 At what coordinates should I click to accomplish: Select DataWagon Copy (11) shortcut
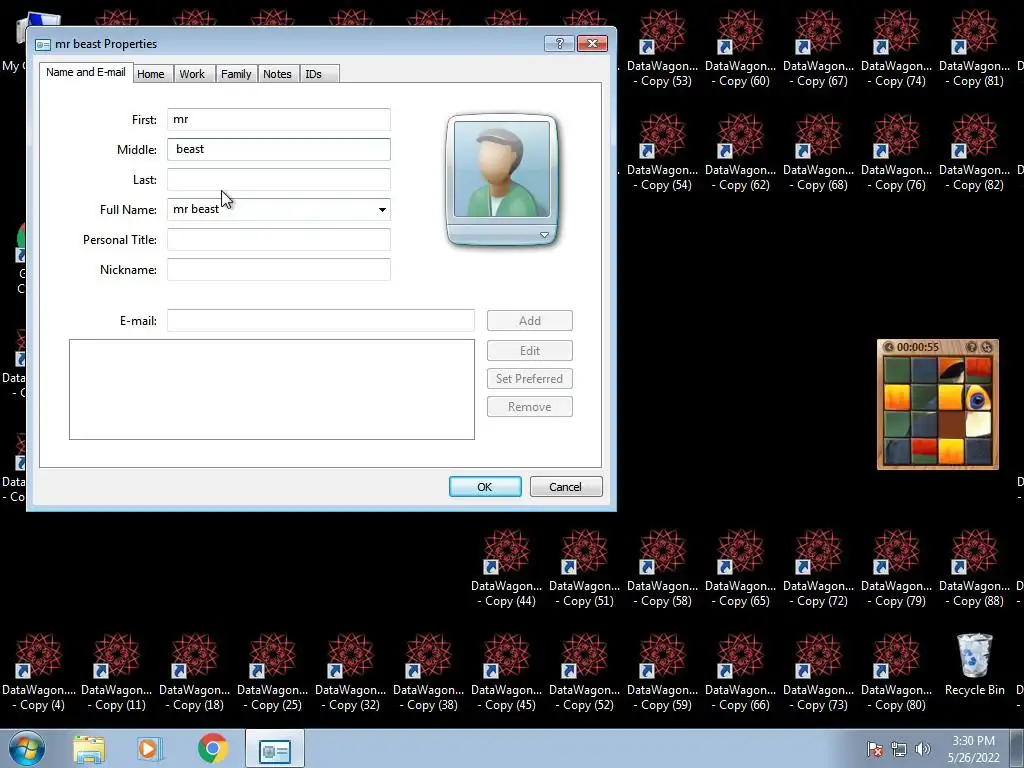pyautogui.click(x=116, y=673)
